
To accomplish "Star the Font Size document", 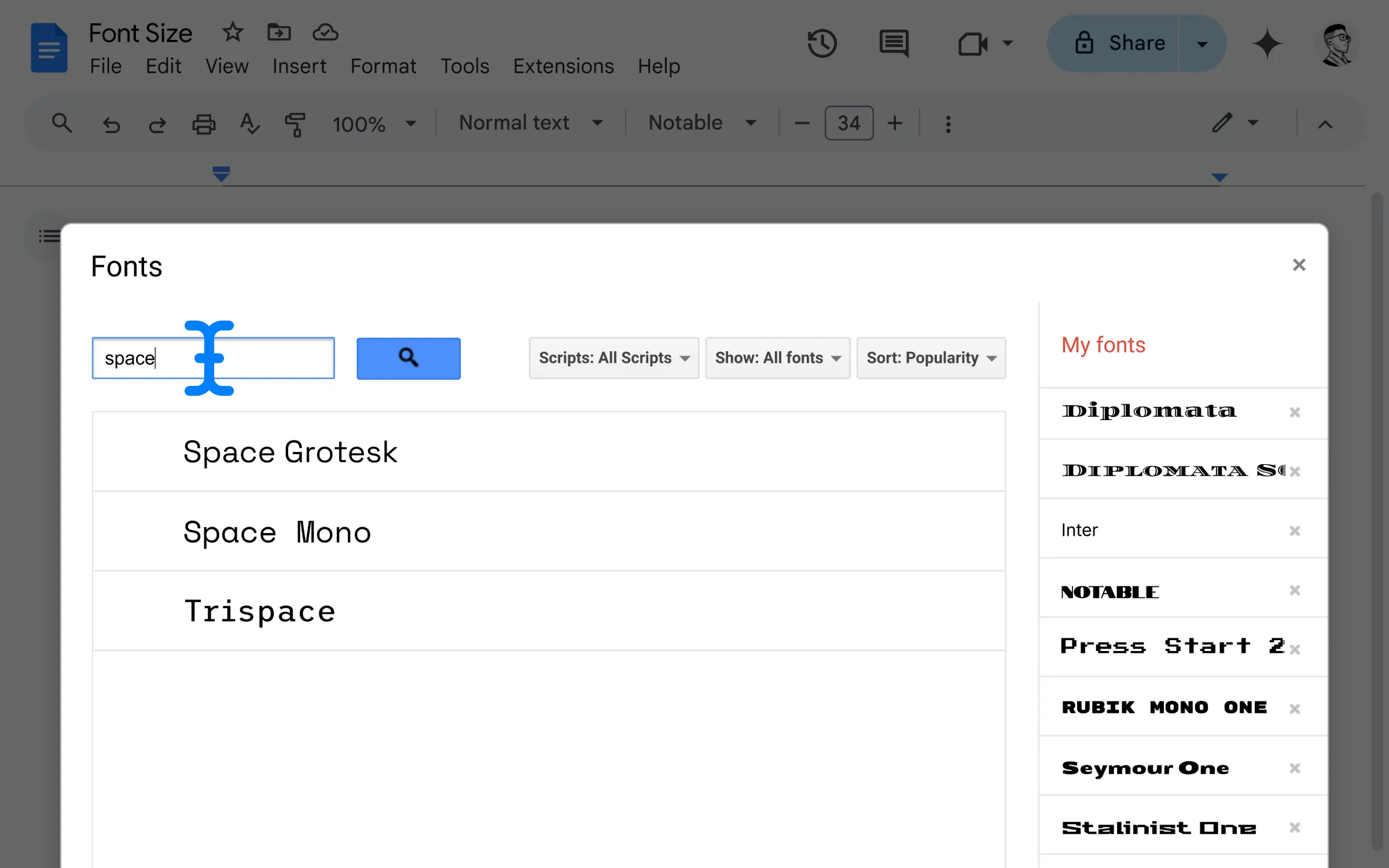I will coord(233,32).
